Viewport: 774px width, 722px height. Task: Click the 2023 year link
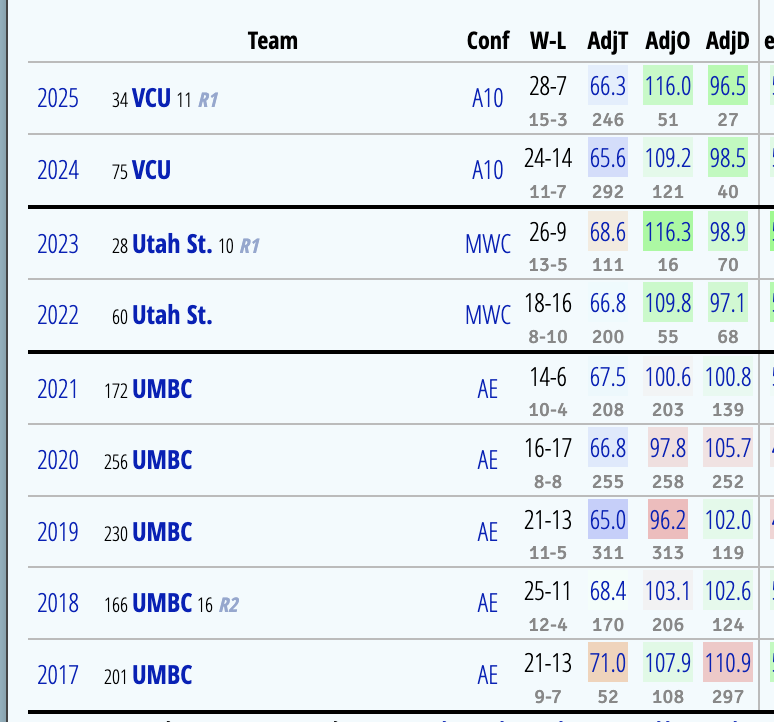pos(57,244)
